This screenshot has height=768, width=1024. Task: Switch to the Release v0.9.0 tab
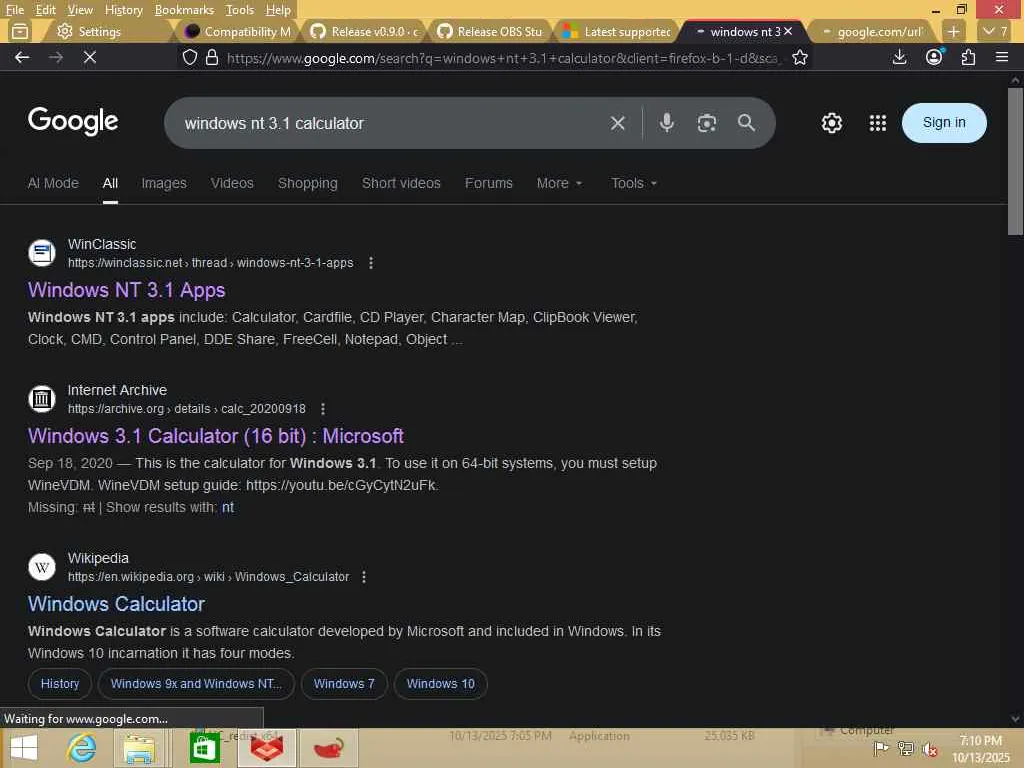coord(364,31)
